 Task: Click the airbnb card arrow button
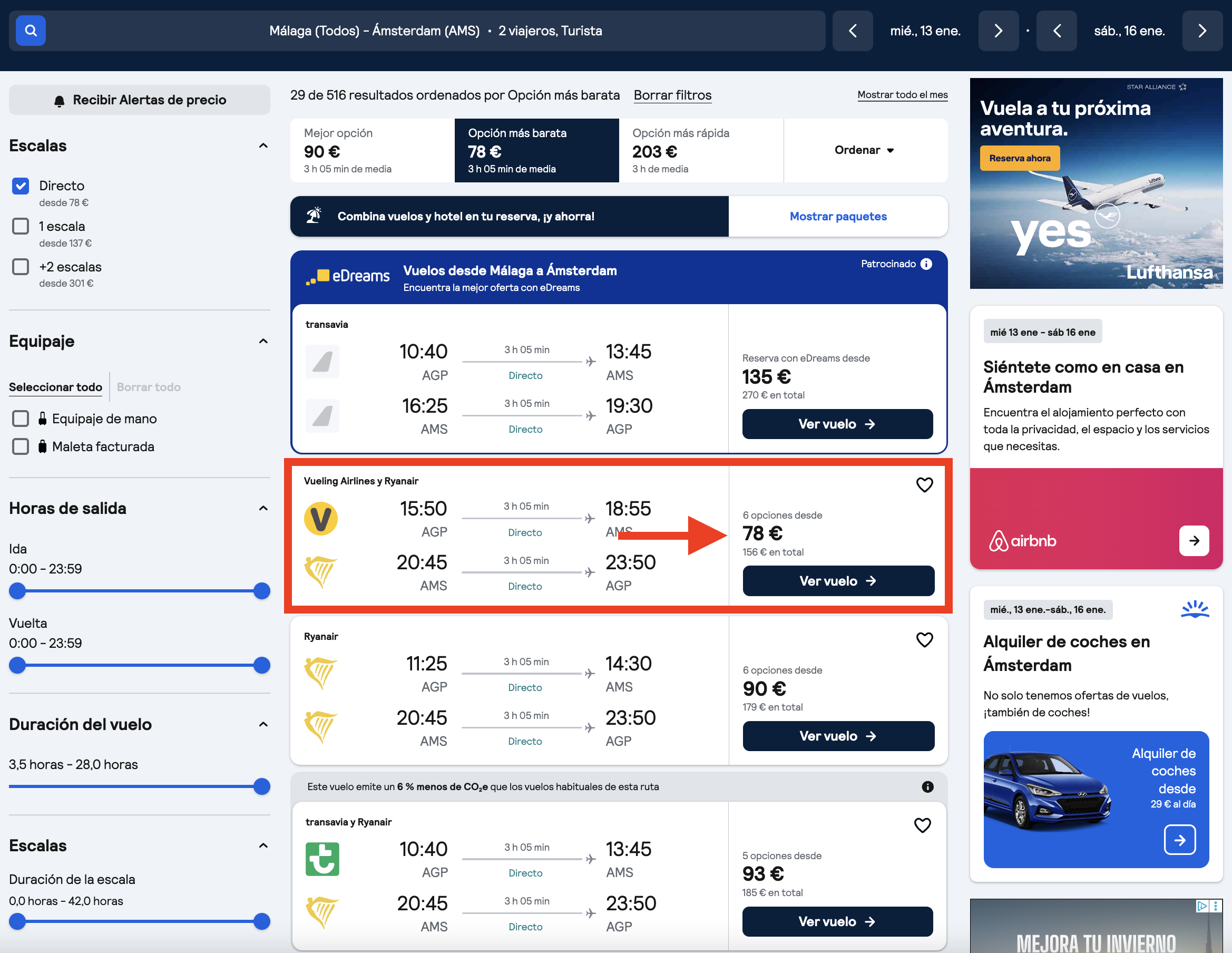(x=1194, y=540)
